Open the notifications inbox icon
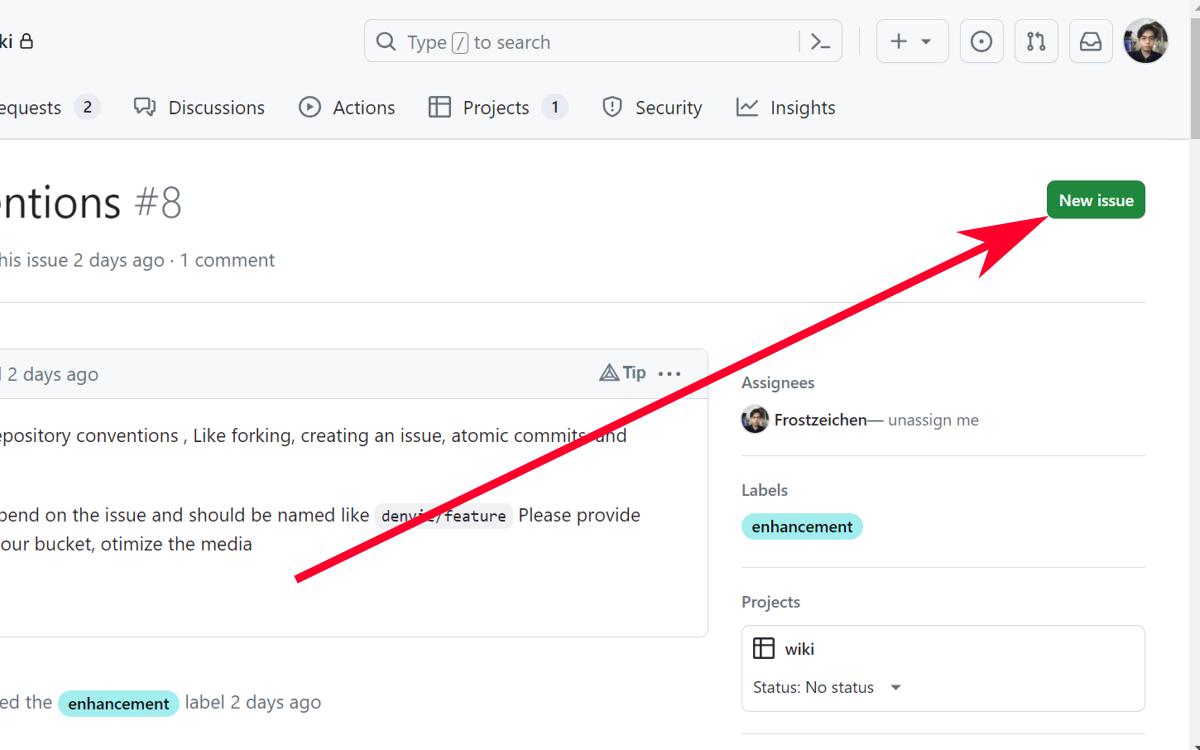 click(1091, 42)
